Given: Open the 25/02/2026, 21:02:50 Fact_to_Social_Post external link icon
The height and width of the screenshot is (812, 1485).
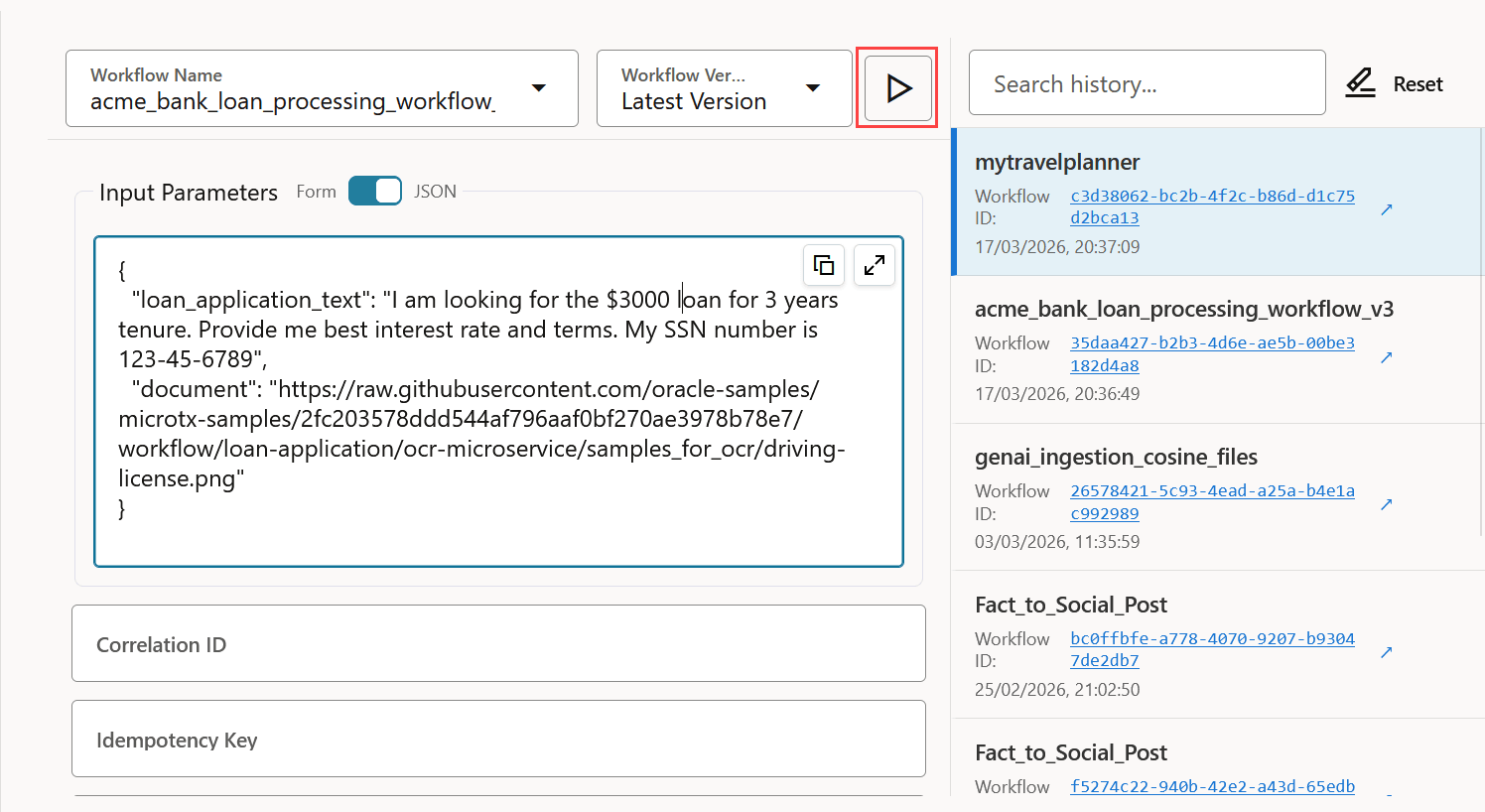Looking at the screenshot, I should pos(1387,652).
